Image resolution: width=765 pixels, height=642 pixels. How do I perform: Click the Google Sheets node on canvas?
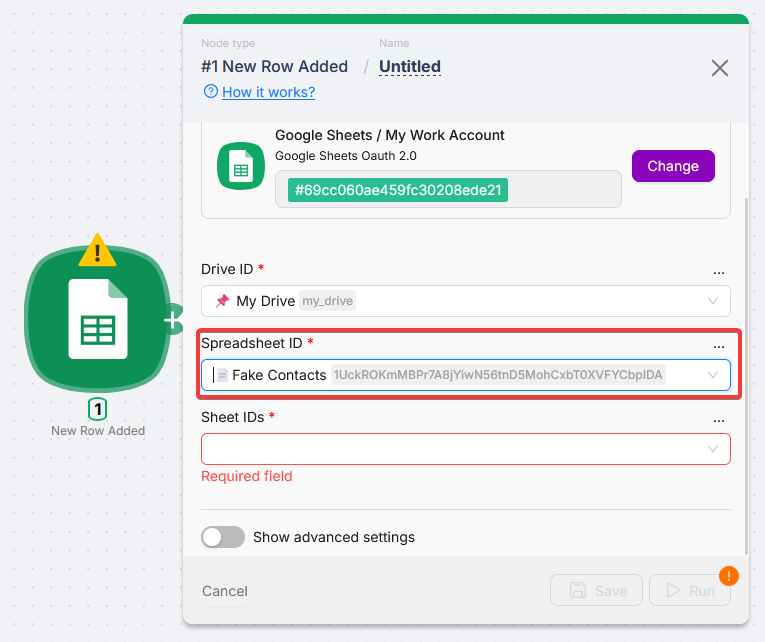97,319
